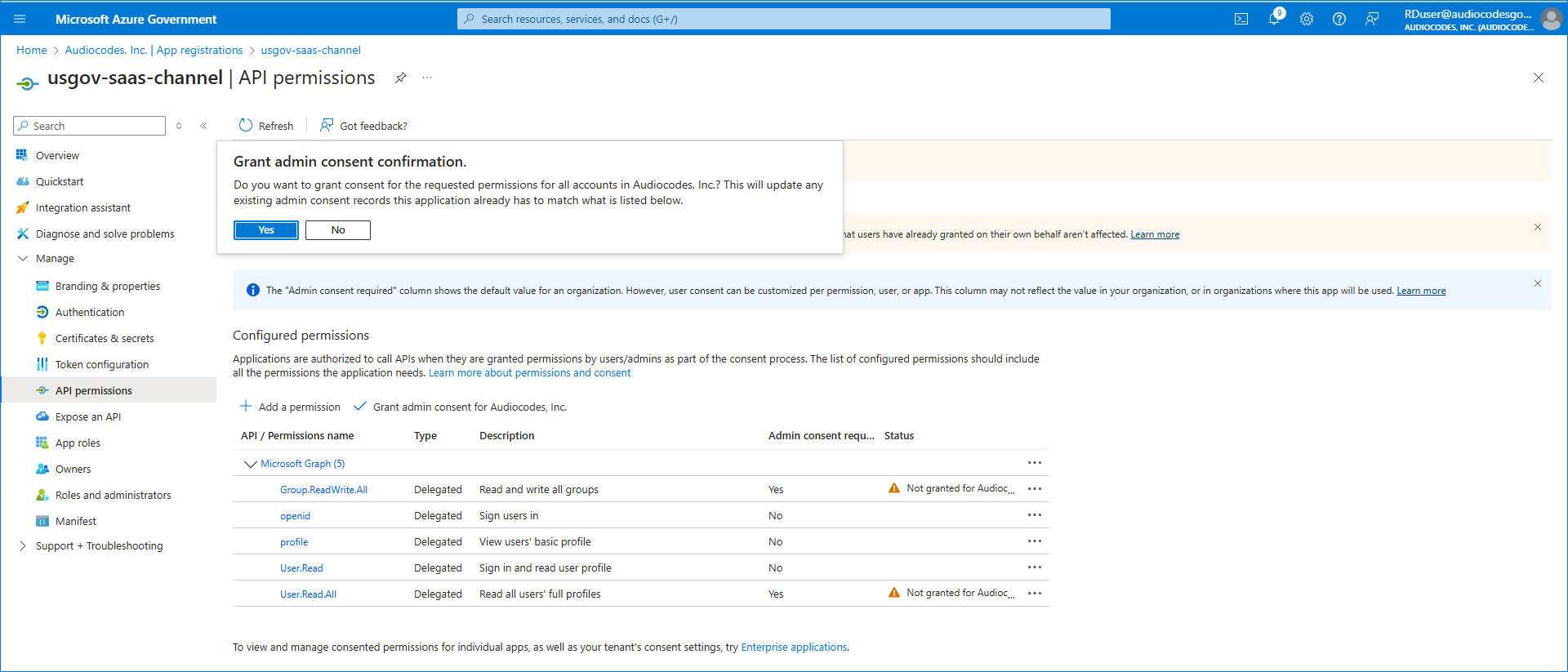Open the openid permission
The width and height of the screenshot is (1568, 672).
(295, 515)
